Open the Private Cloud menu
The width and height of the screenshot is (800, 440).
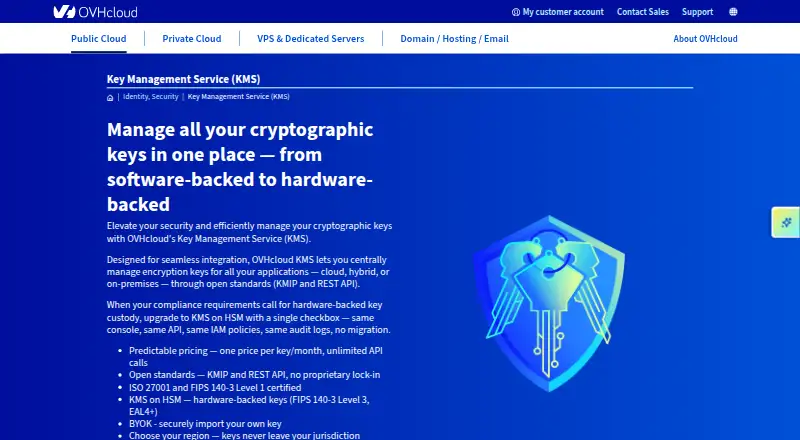192,38
